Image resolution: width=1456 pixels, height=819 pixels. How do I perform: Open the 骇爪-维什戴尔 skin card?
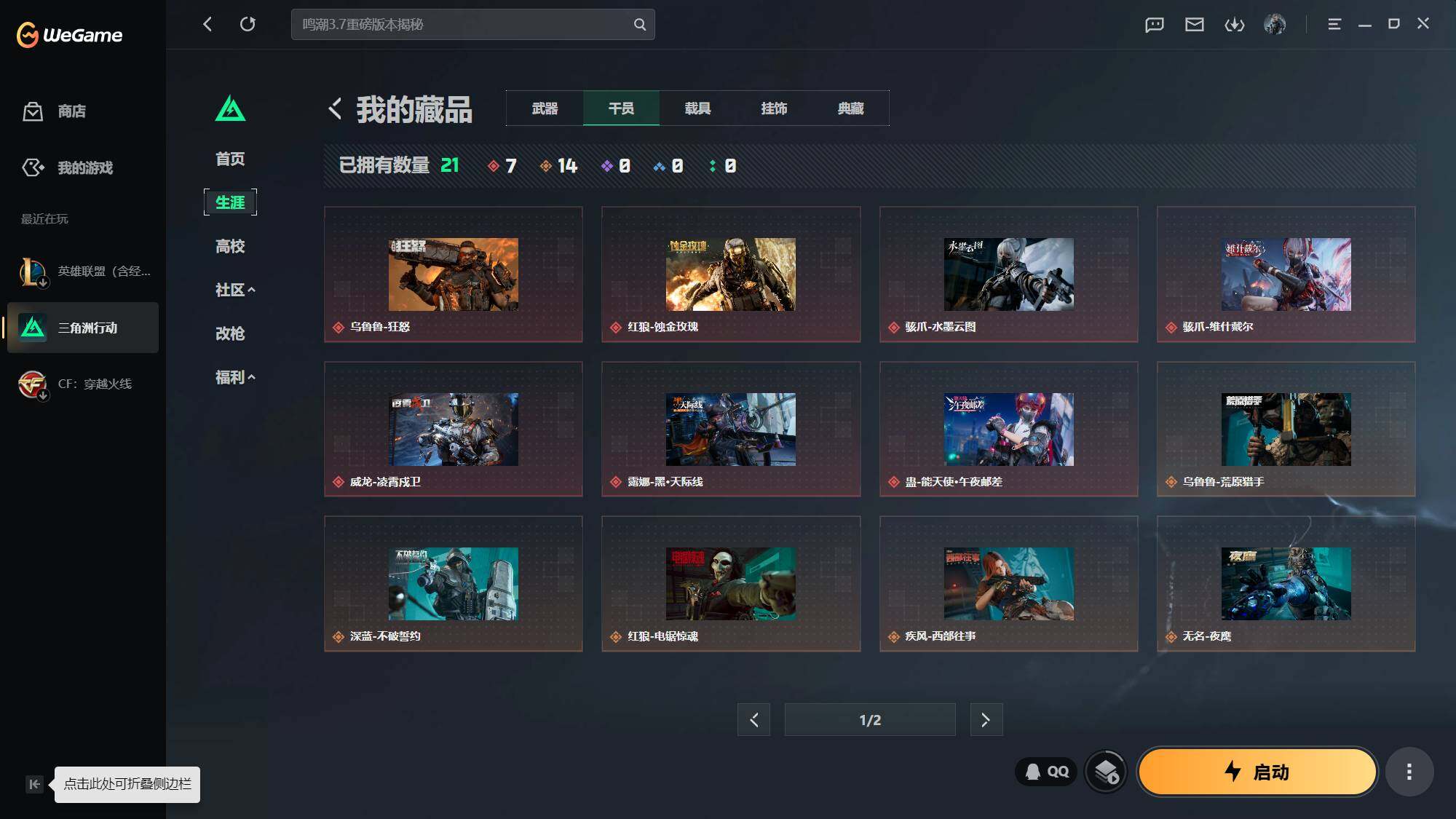click(1286, 274)
